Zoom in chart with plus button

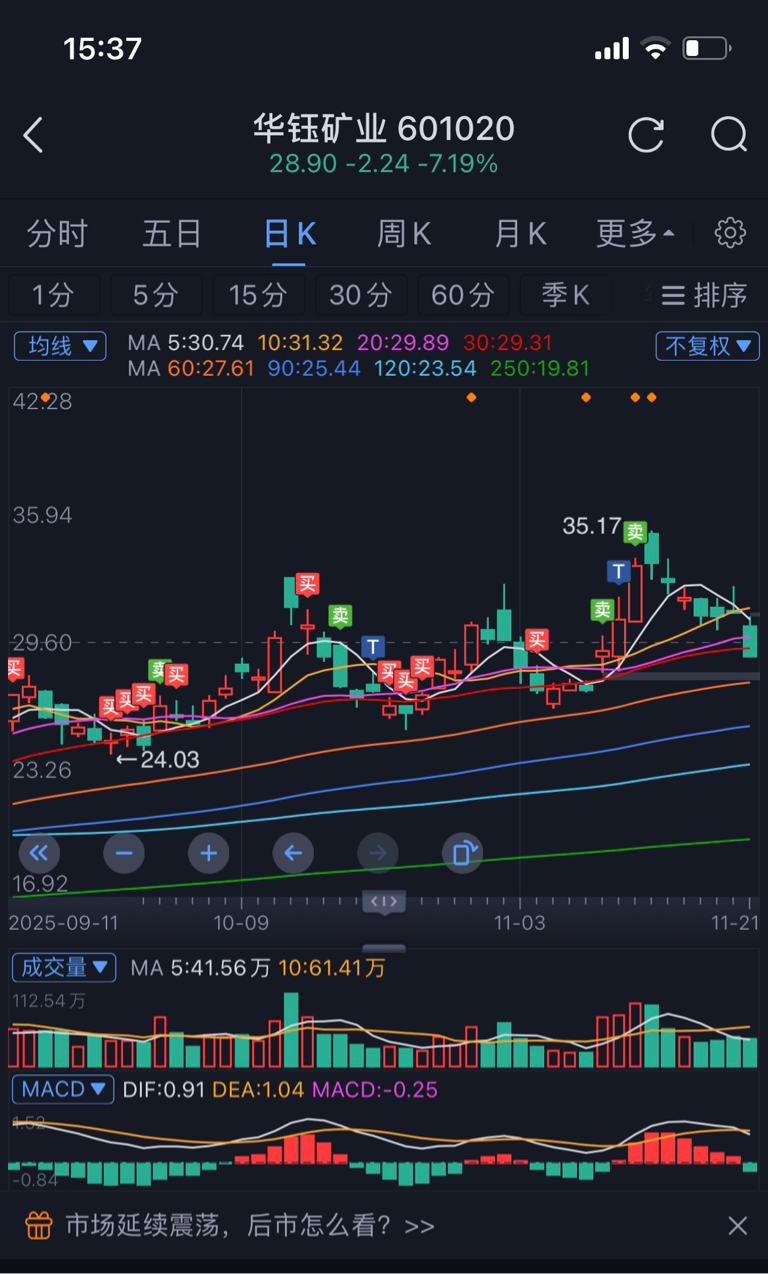pyautogui.click(x=208, y=853)
